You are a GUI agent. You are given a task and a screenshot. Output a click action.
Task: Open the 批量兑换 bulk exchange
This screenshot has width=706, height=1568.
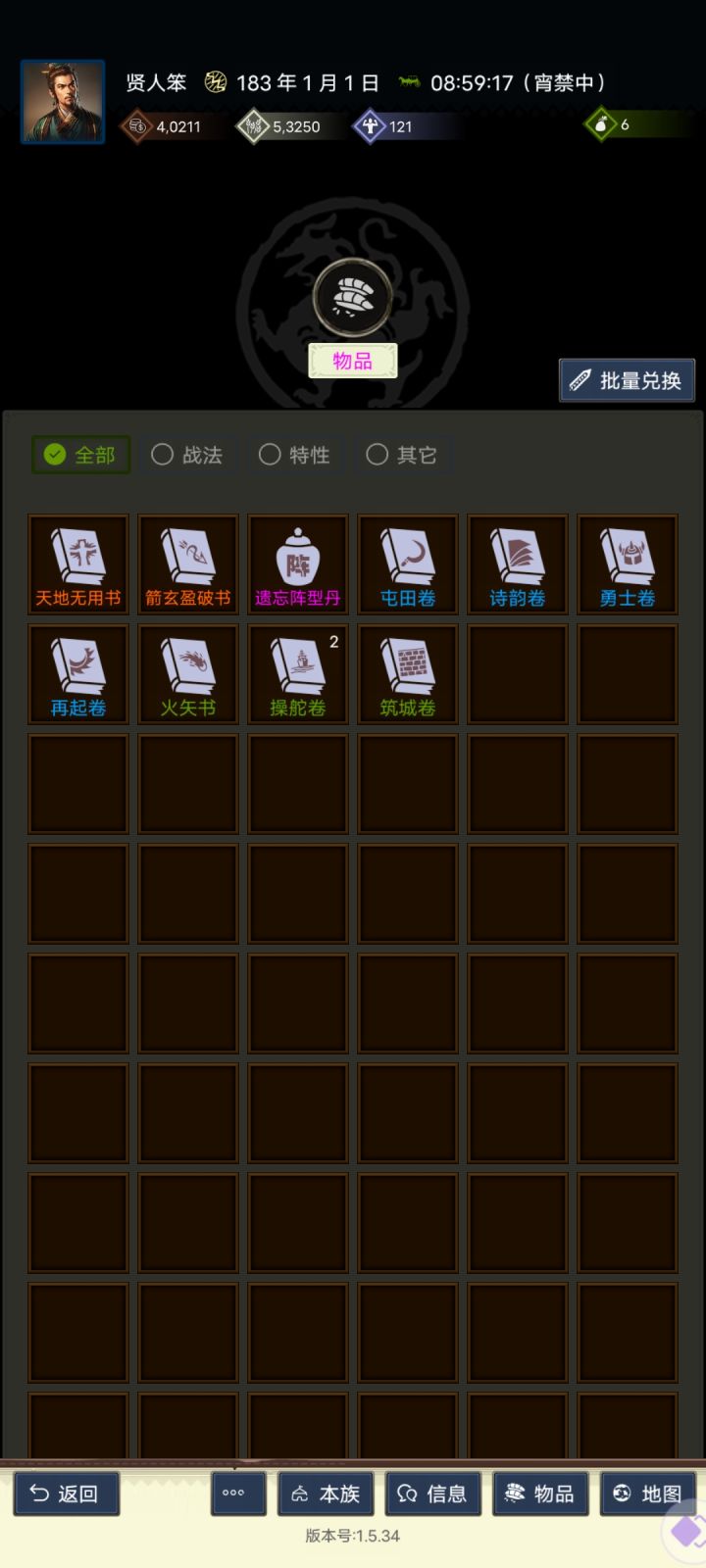627,380
